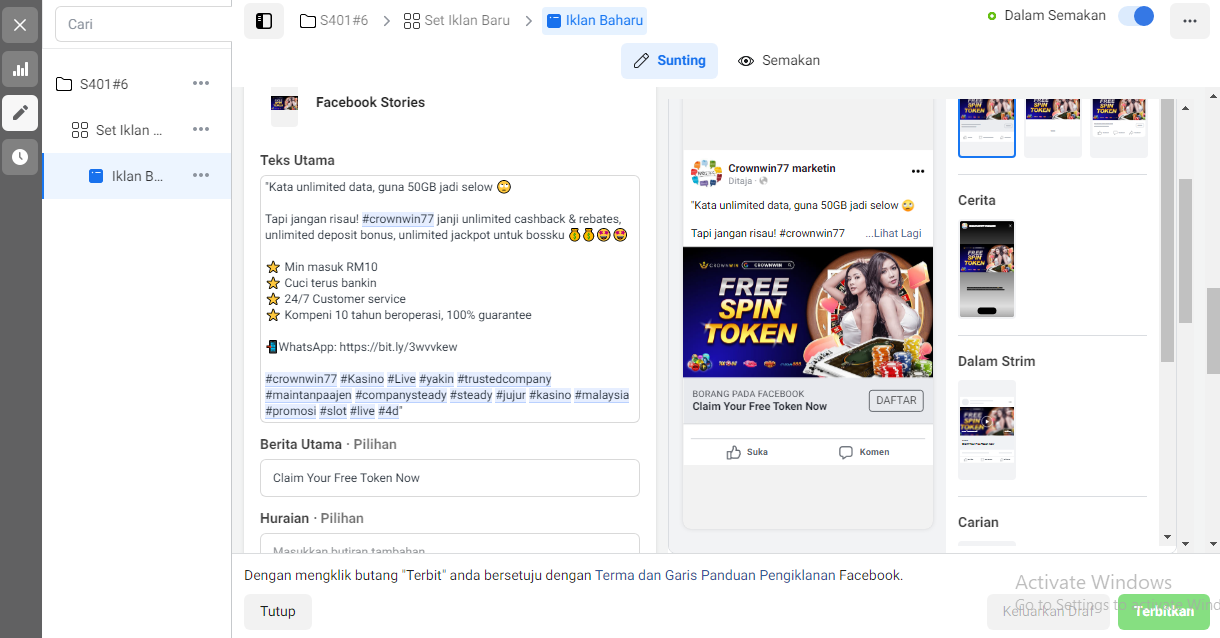This screenshot has height=638, width=1220.
Task: Open options dots for Set Iklan row
Action: tap(201, 130)
